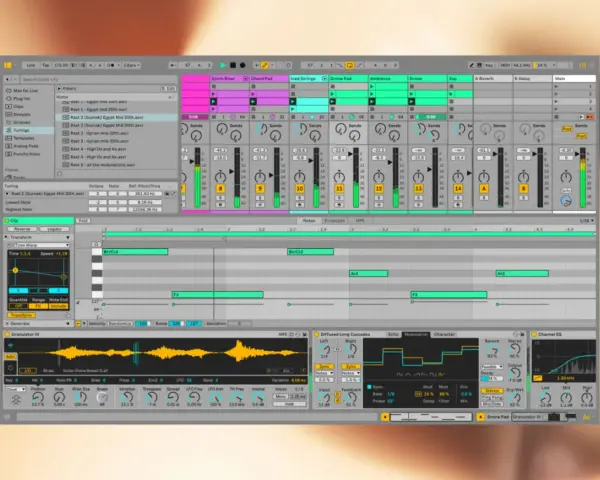
Task: Collapse the Rast 2 tuning entry triangle in Tuning panel
Action: click(7, 194)
